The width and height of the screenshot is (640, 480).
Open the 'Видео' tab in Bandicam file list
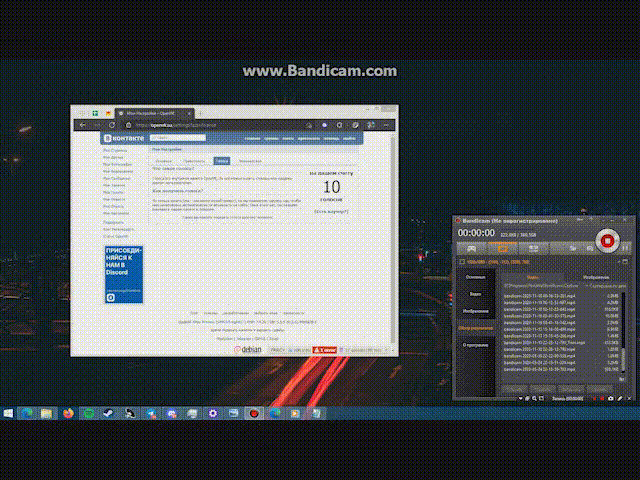[533, 277]
